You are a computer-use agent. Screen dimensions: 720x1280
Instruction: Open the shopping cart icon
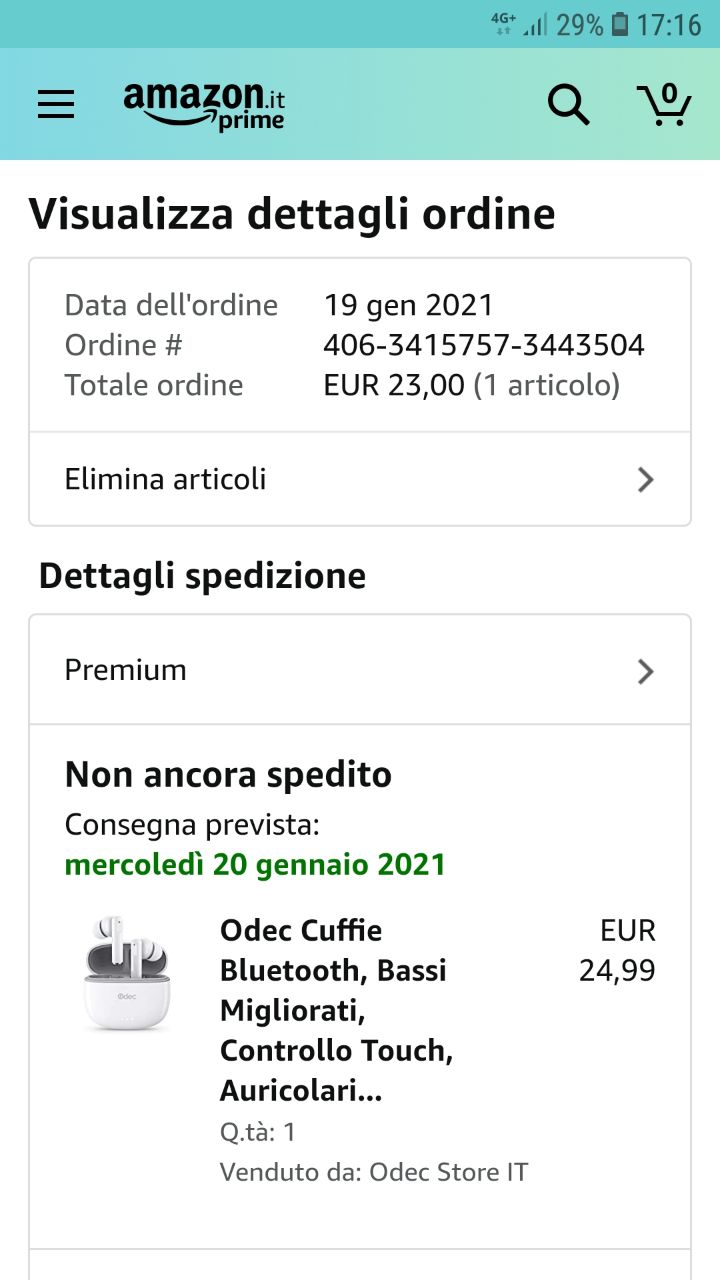pos(664,104)
